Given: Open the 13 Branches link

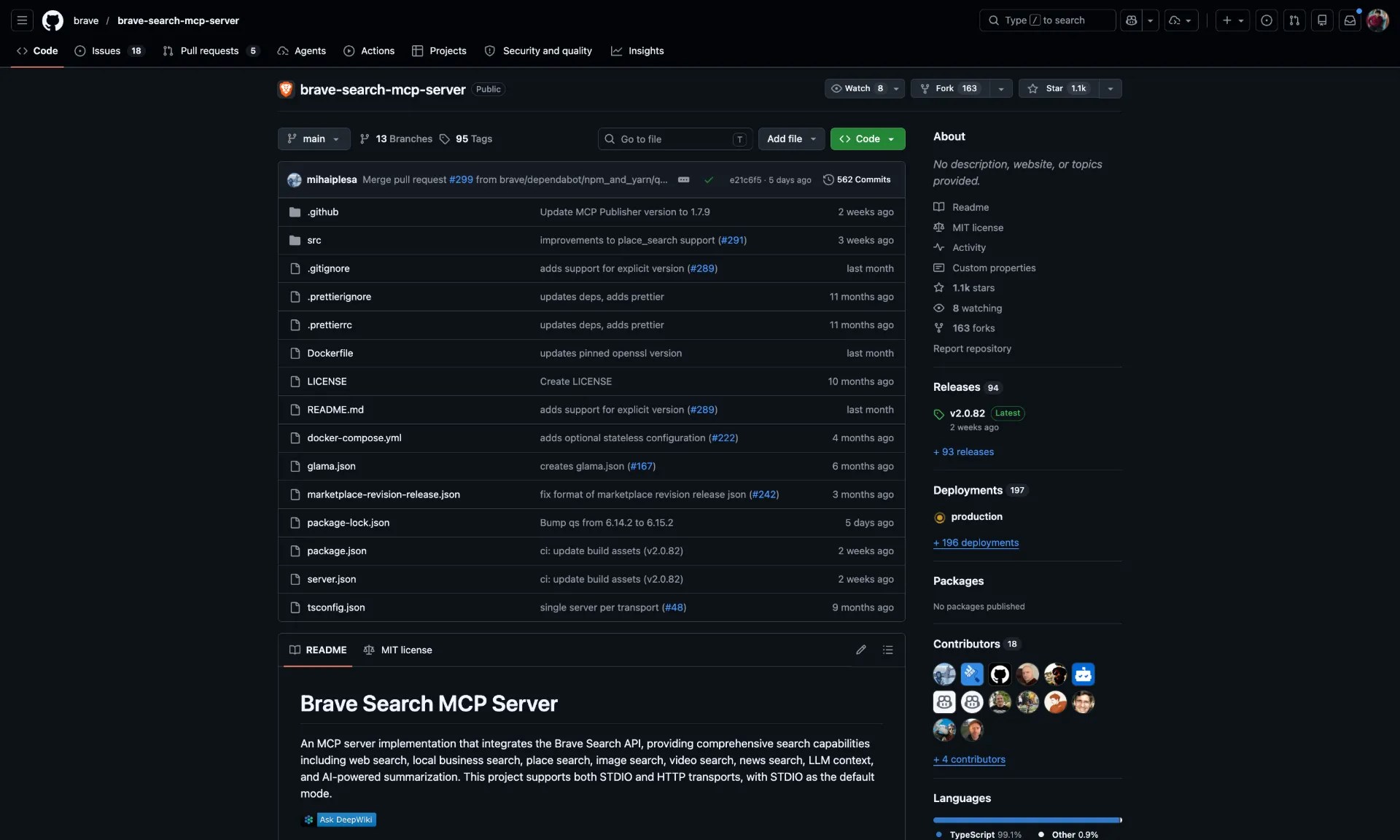Looking at the screenshot, I should point(396,139).
